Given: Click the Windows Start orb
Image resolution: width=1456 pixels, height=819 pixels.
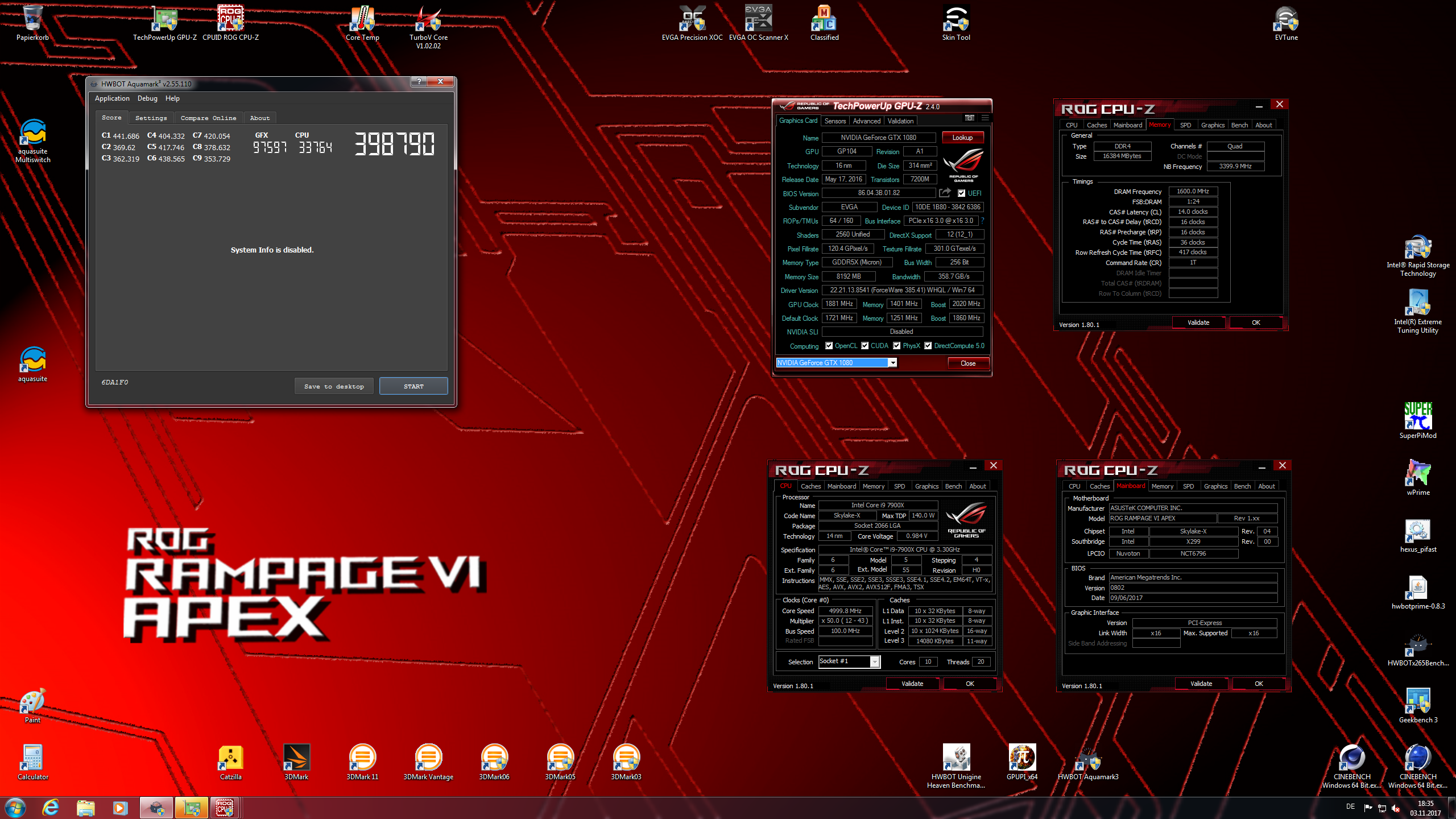Looking at the screenshot, I should pyautogui.click(x=15, y=808).
